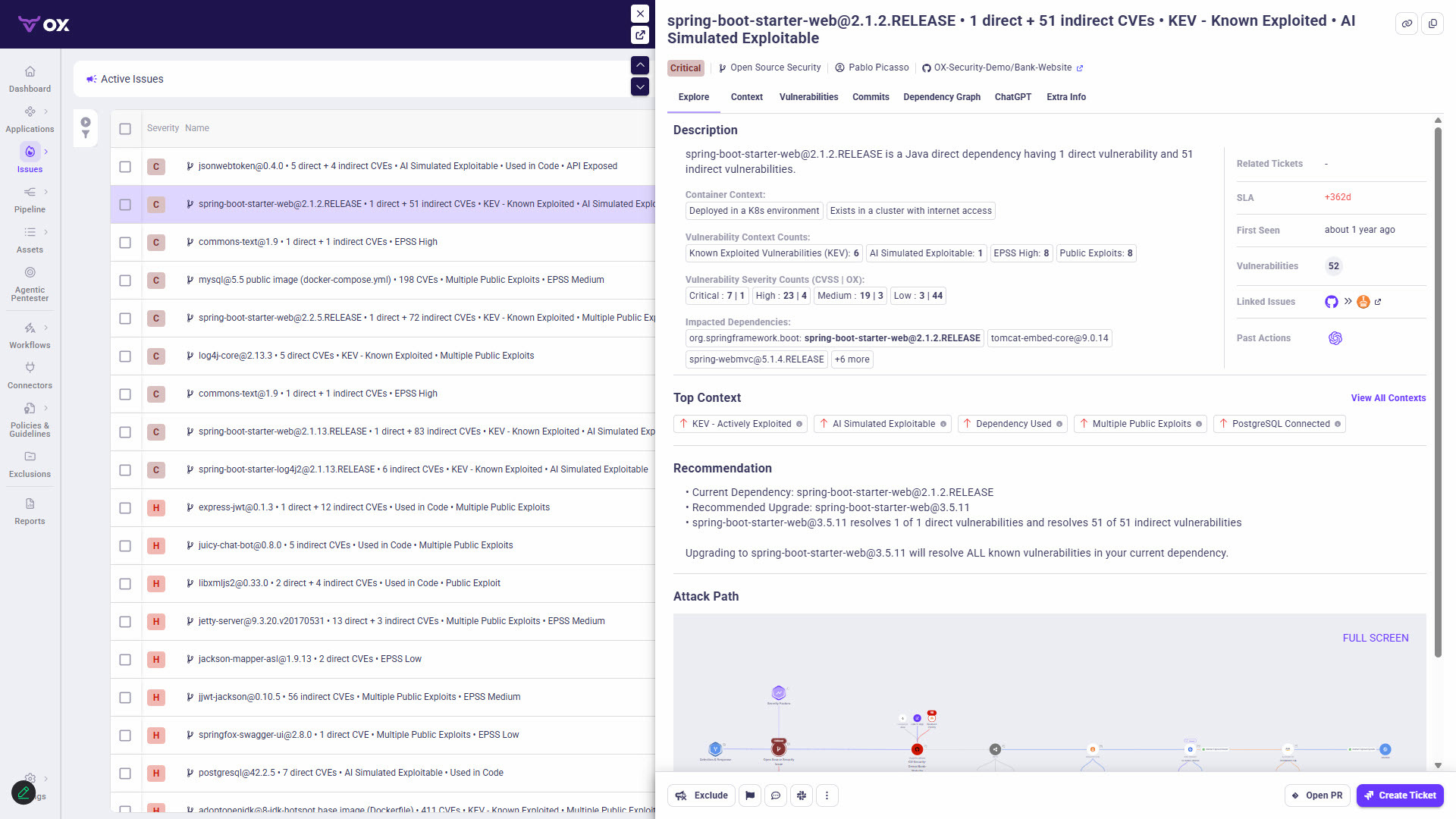Copy the issue link via link icon
This screenshot has height=819, width=1456.
pos(1407,24)
